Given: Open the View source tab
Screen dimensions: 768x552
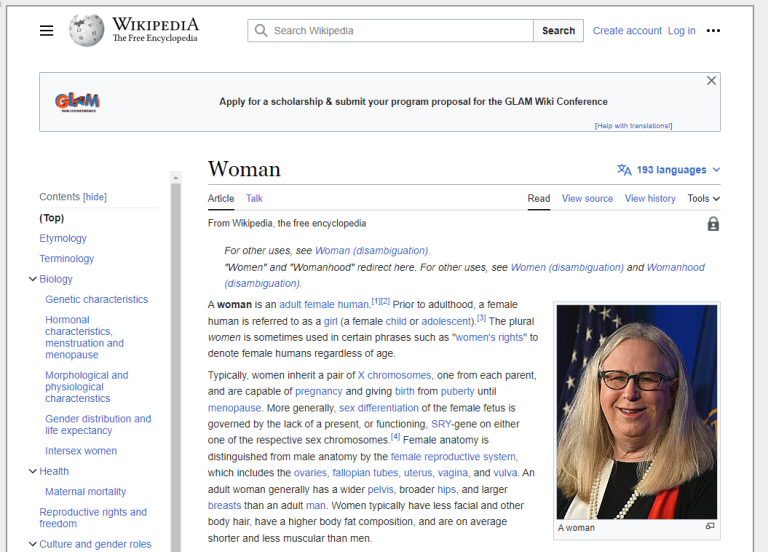Looking at the screenshot, I should pos(587,198).
